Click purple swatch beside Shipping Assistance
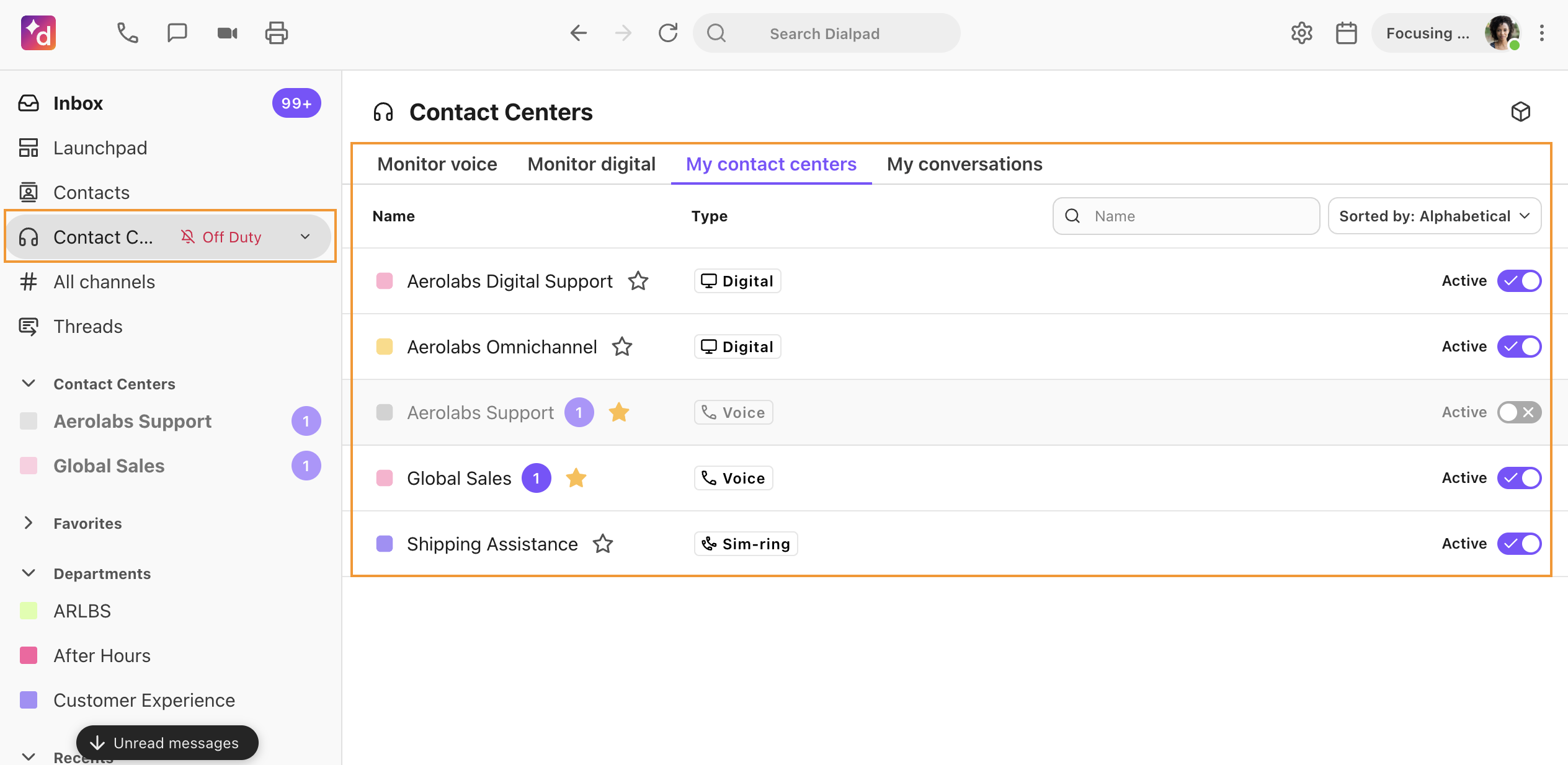 [385, 544]
